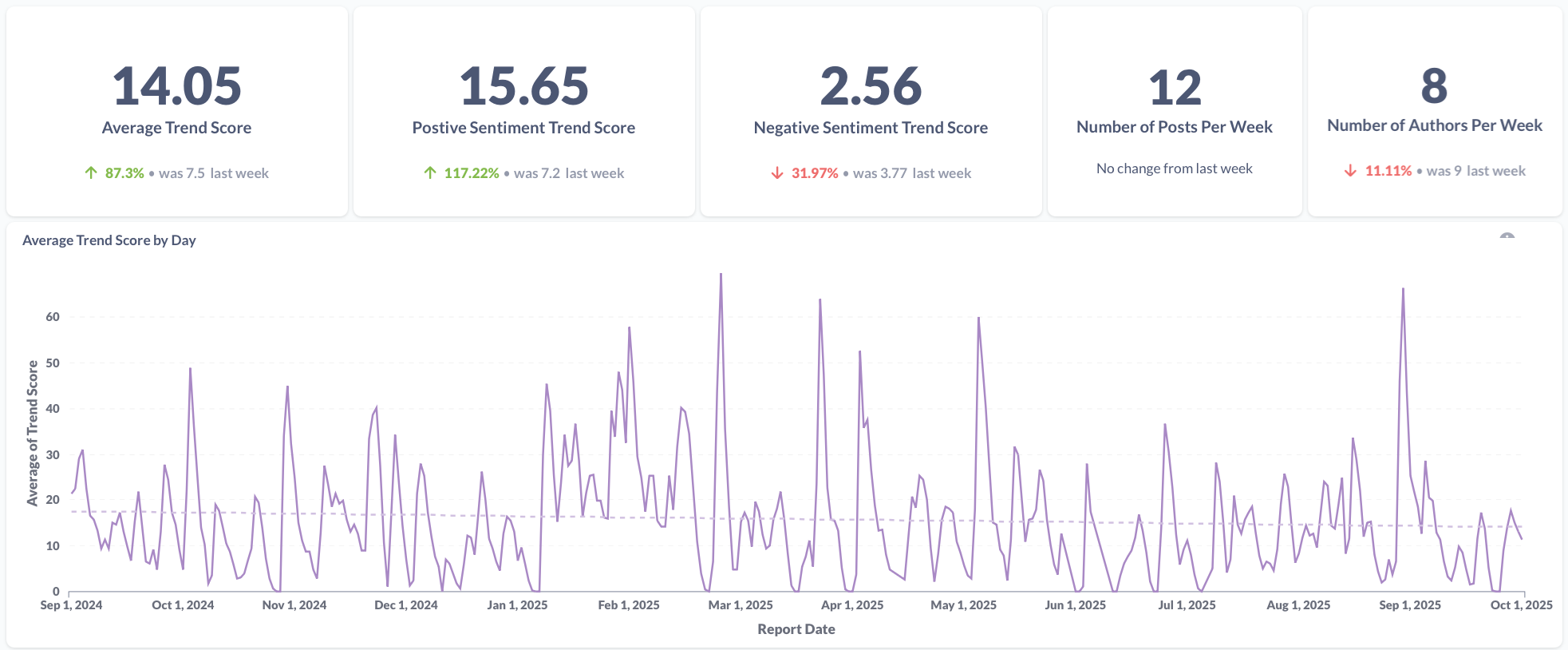Click the 'No change from last week' text
This screenshot has height=650, width=1568.
[1174, 168]
